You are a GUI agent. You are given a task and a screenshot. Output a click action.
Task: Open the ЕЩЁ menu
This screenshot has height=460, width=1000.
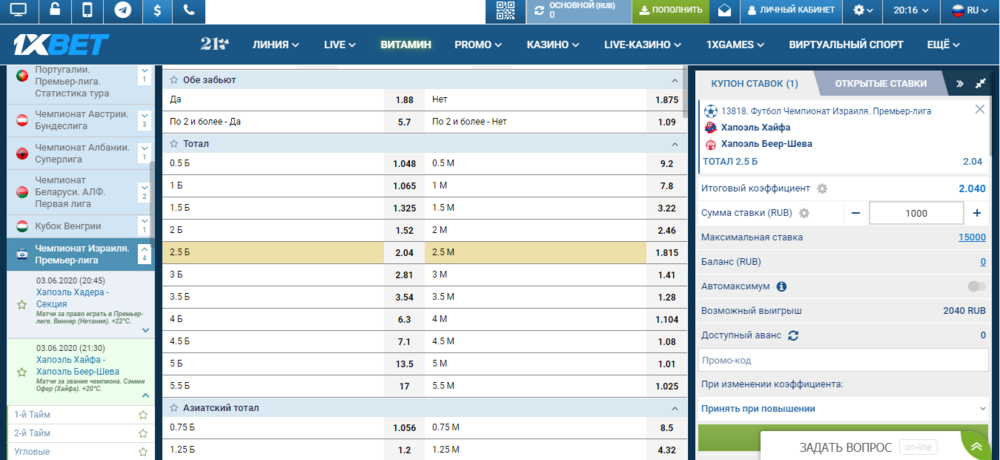click(943, 45)
